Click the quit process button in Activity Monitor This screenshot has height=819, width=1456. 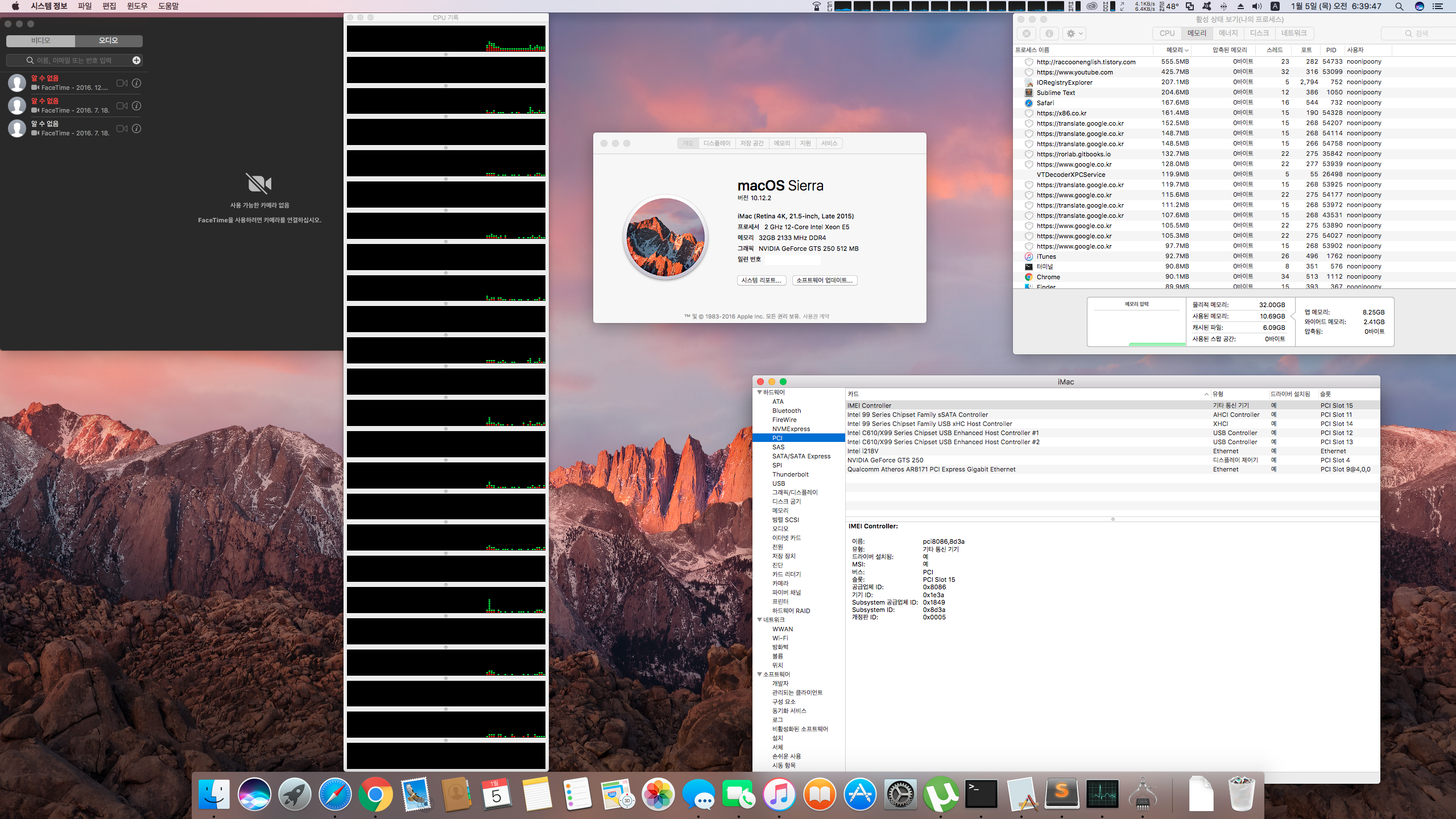pos(1027,34)
